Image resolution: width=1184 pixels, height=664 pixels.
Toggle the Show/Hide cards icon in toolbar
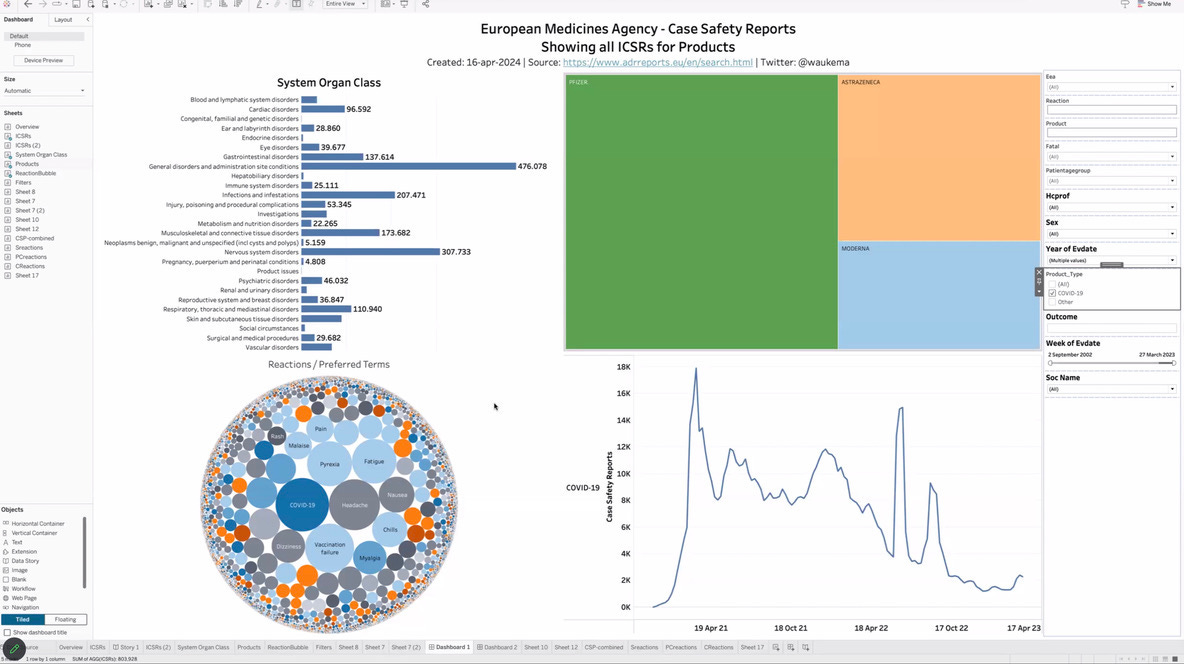click(x=386, y=4)
